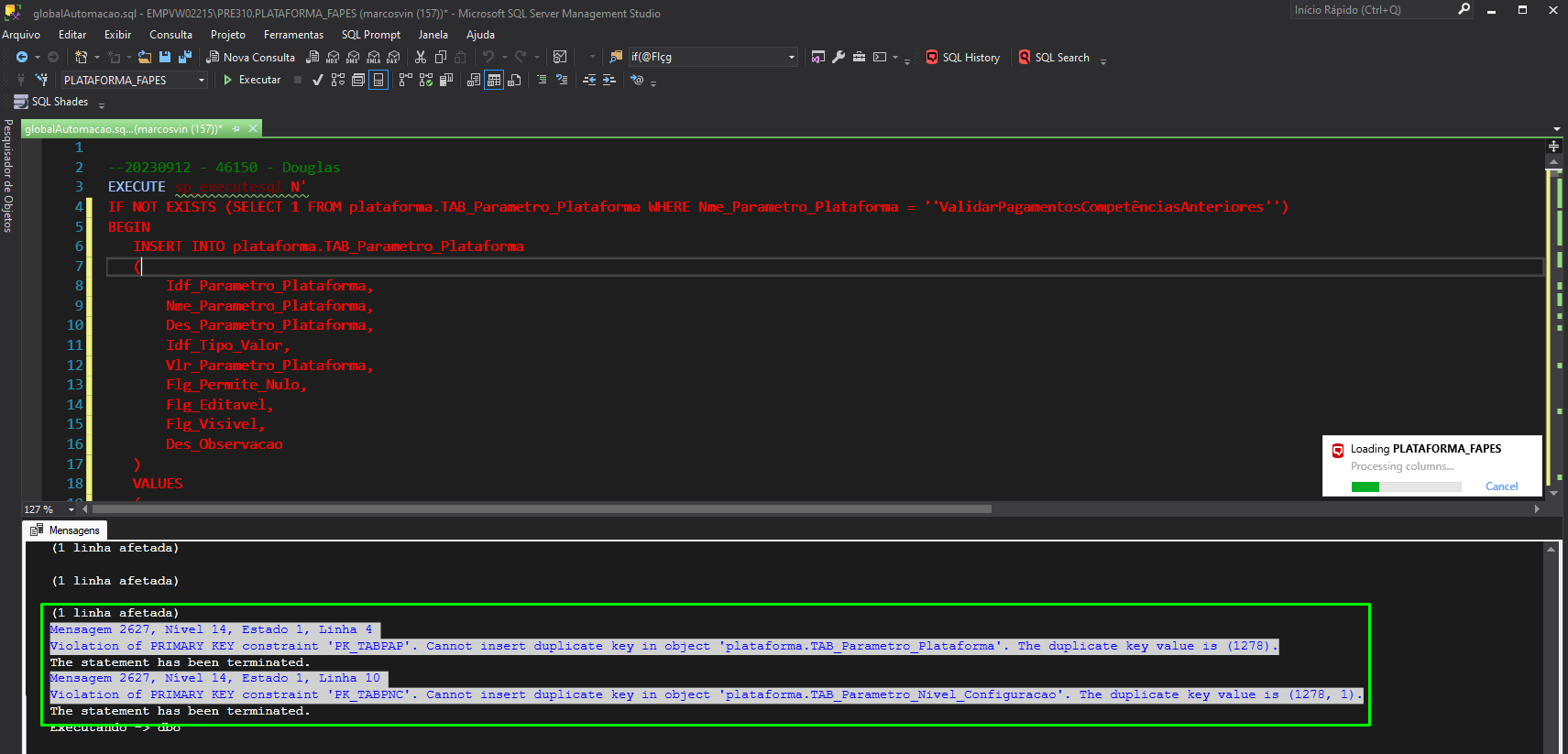This screenshot has height=754, width=1568.
Task: Open the 127 % zoom level dropdown
Action: 71,509
